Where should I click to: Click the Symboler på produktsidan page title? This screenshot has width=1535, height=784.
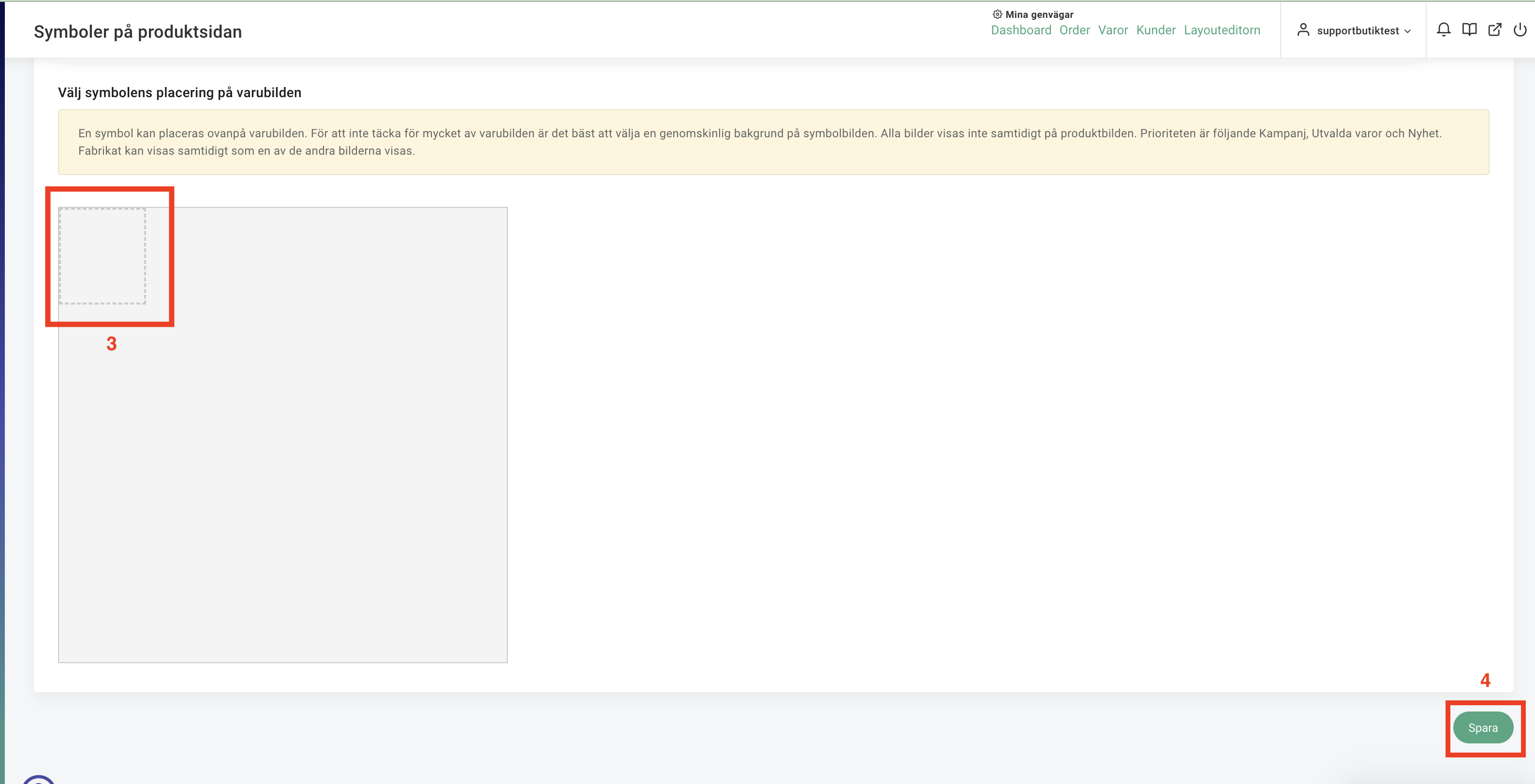[138, 31]
